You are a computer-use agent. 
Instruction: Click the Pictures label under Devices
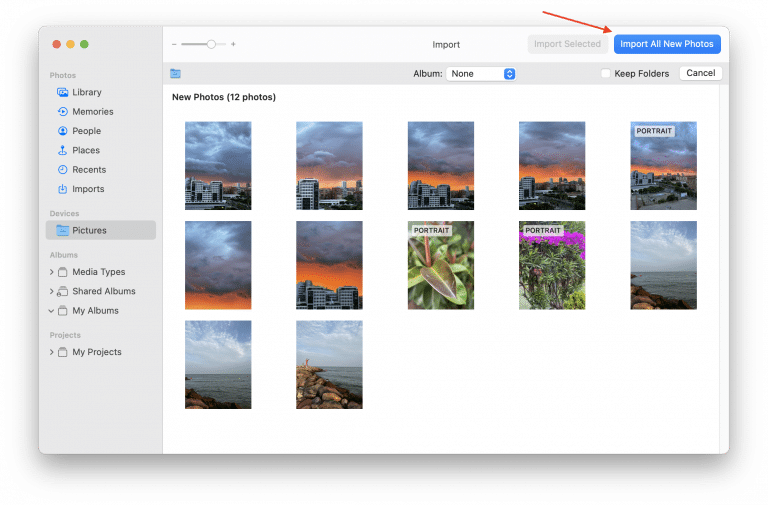[x=89, y=230]
